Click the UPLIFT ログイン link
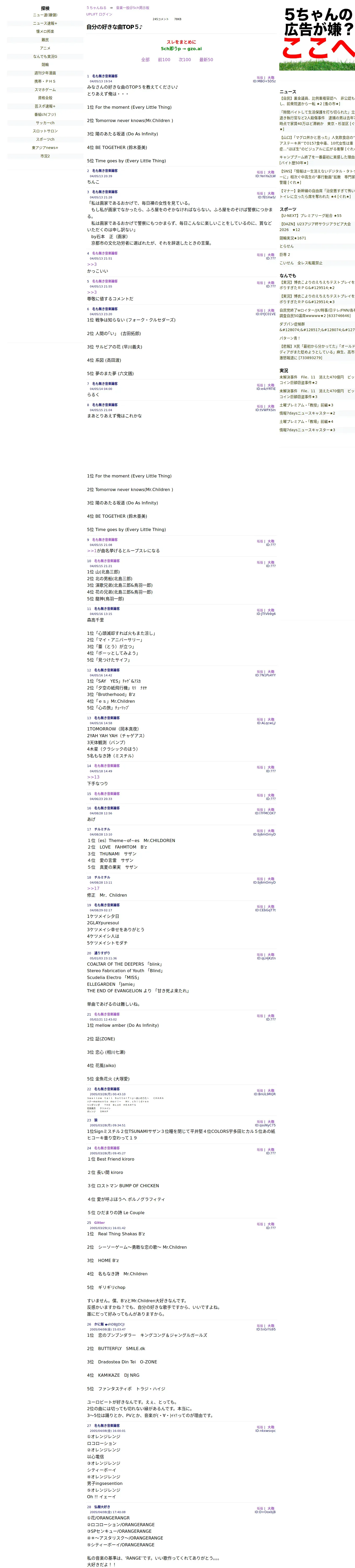 coord(99,14)
